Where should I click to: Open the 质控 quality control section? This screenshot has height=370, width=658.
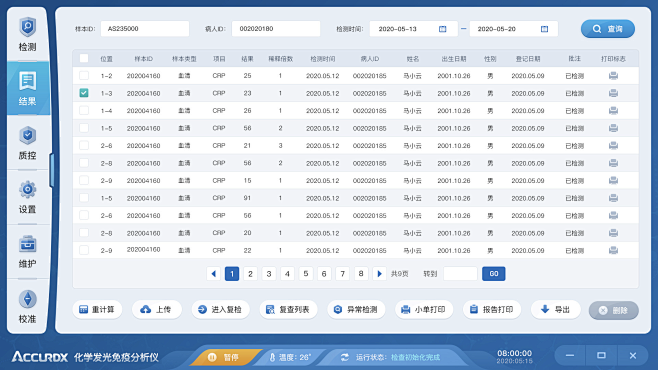click(27, 143)
